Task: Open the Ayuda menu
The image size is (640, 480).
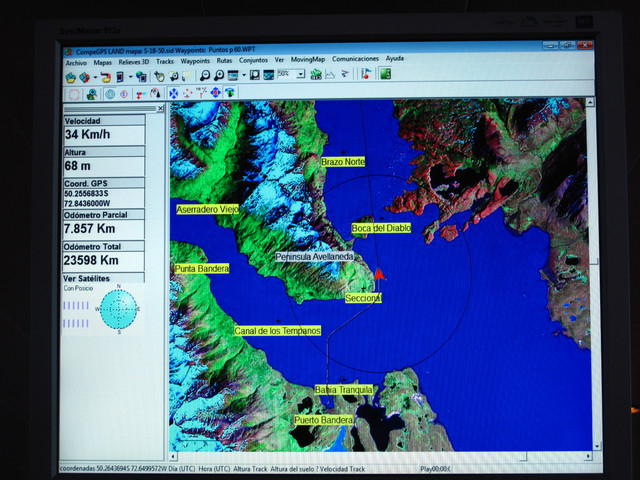Action: pyautogui.click(x=395, y=59)
